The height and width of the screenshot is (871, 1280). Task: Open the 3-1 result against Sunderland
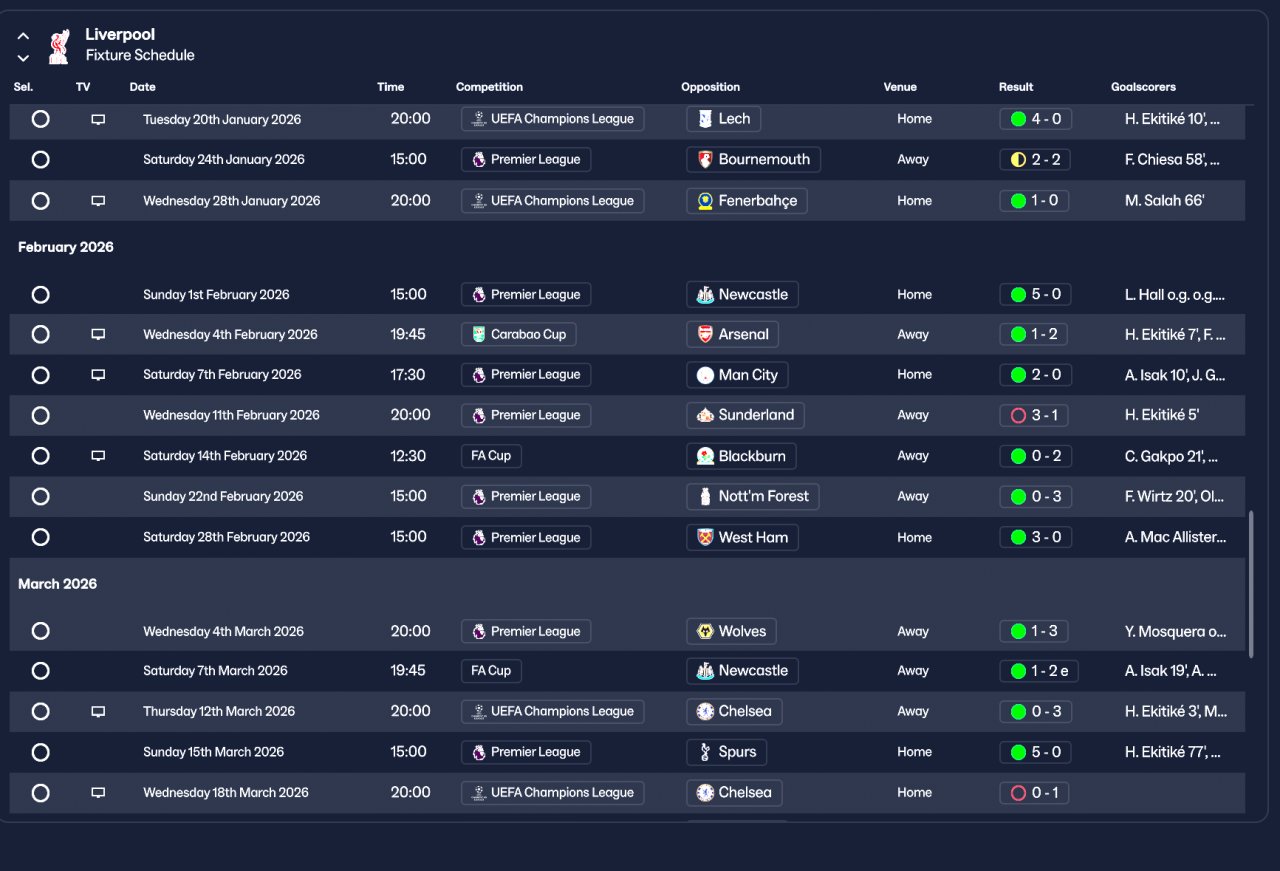[x=1035, y=415]
